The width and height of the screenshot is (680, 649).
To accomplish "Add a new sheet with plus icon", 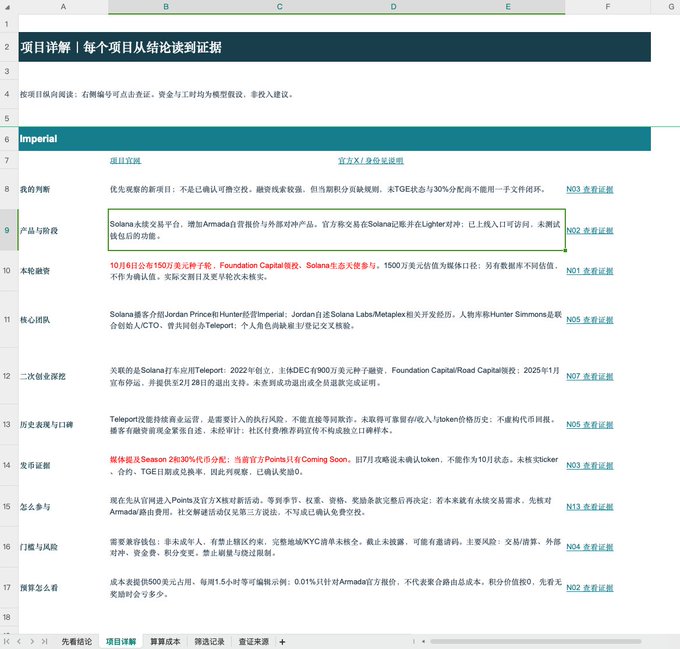I will pyautogui.click(x=282, y=642).
